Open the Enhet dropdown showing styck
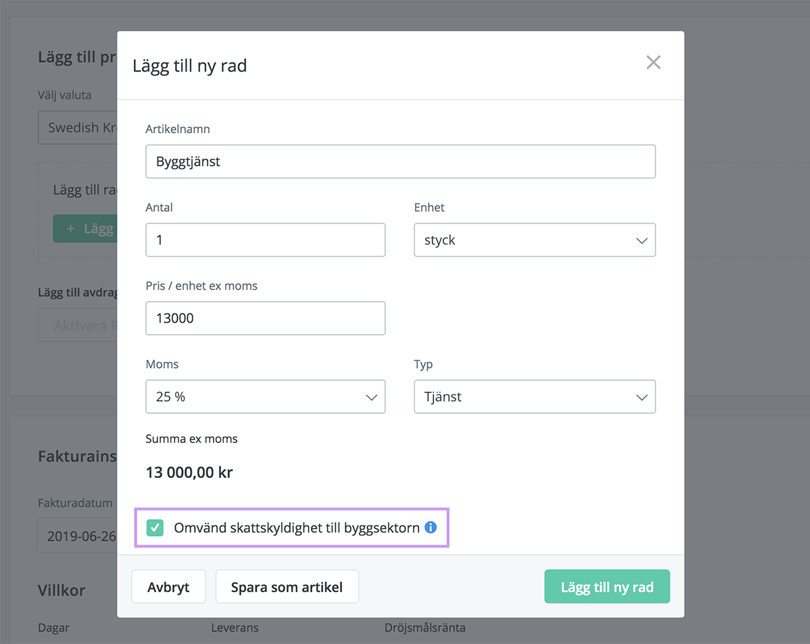 534,240
